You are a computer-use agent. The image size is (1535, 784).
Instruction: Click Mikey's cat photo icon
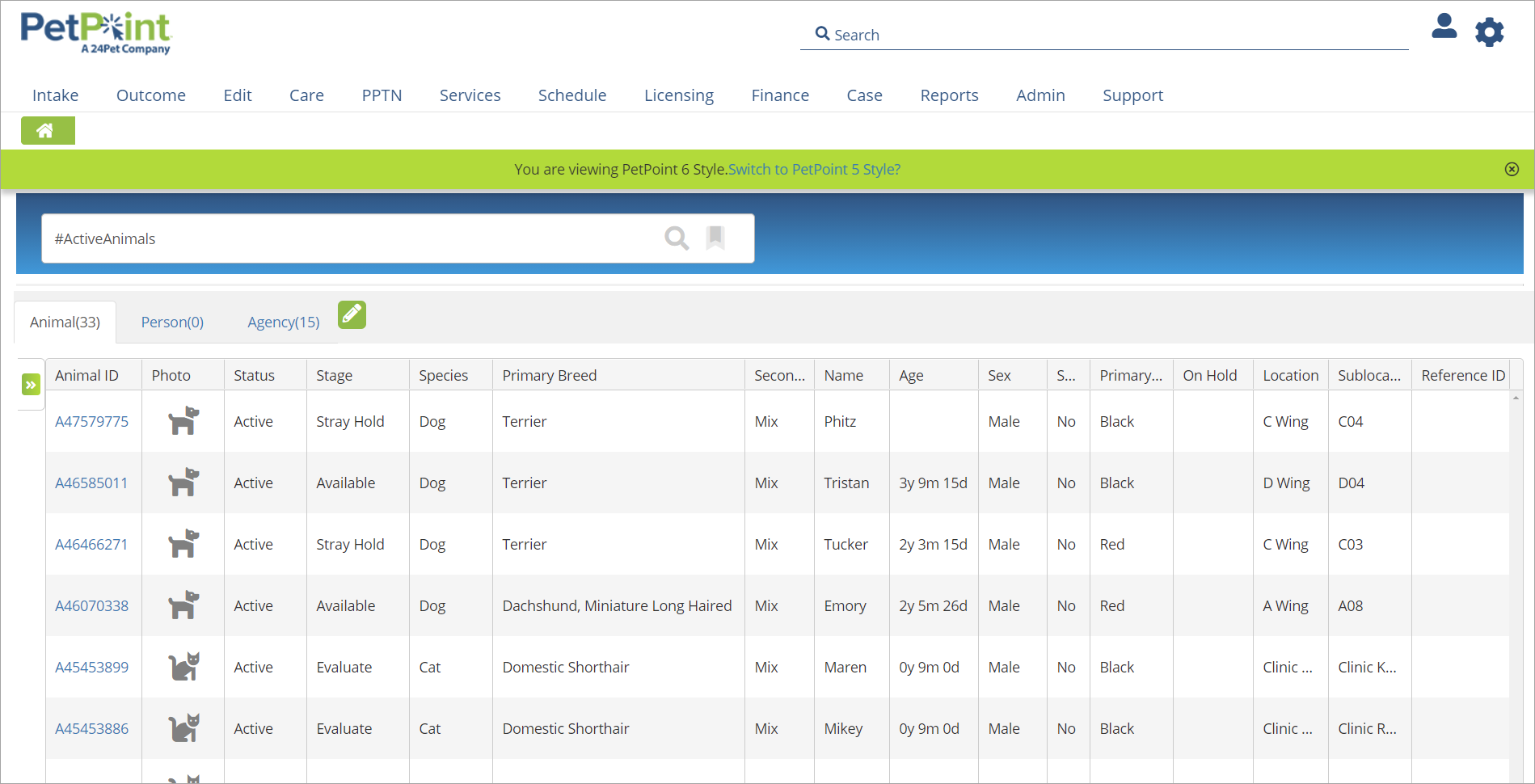tap(183, 727)
